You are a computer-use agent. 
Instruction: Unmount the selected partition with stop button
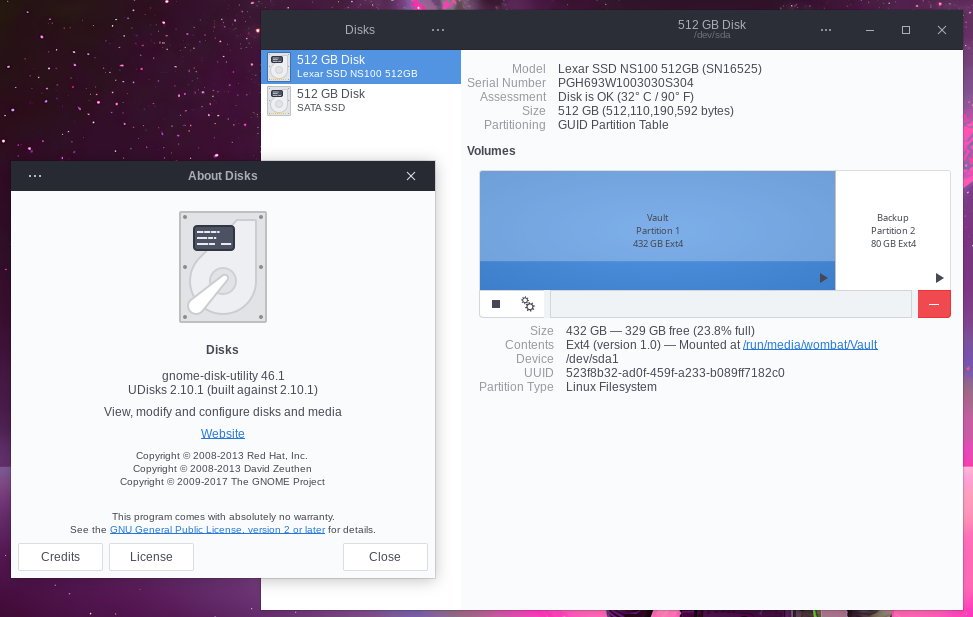(496, 304)
